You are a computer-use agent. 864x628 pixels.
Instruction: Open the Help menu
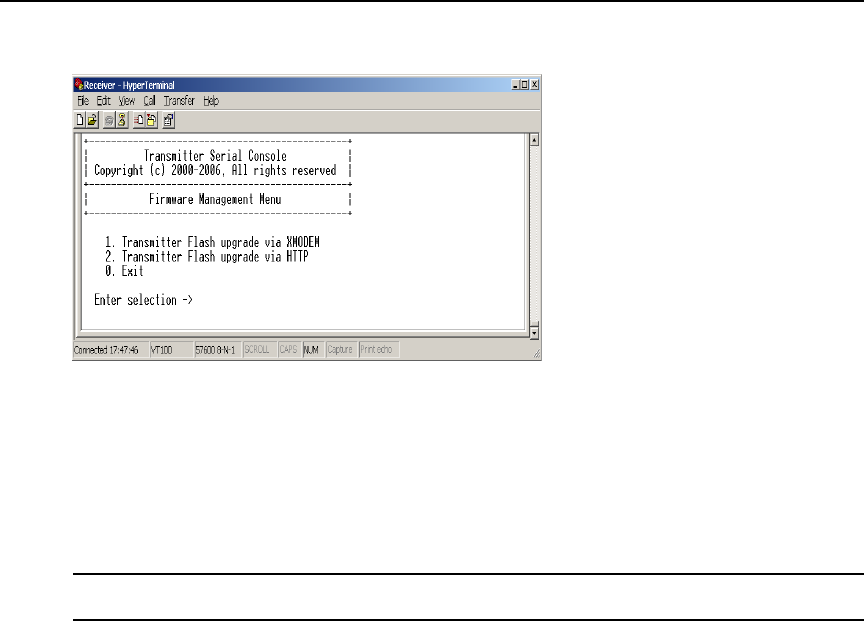[x=211, y=101]
